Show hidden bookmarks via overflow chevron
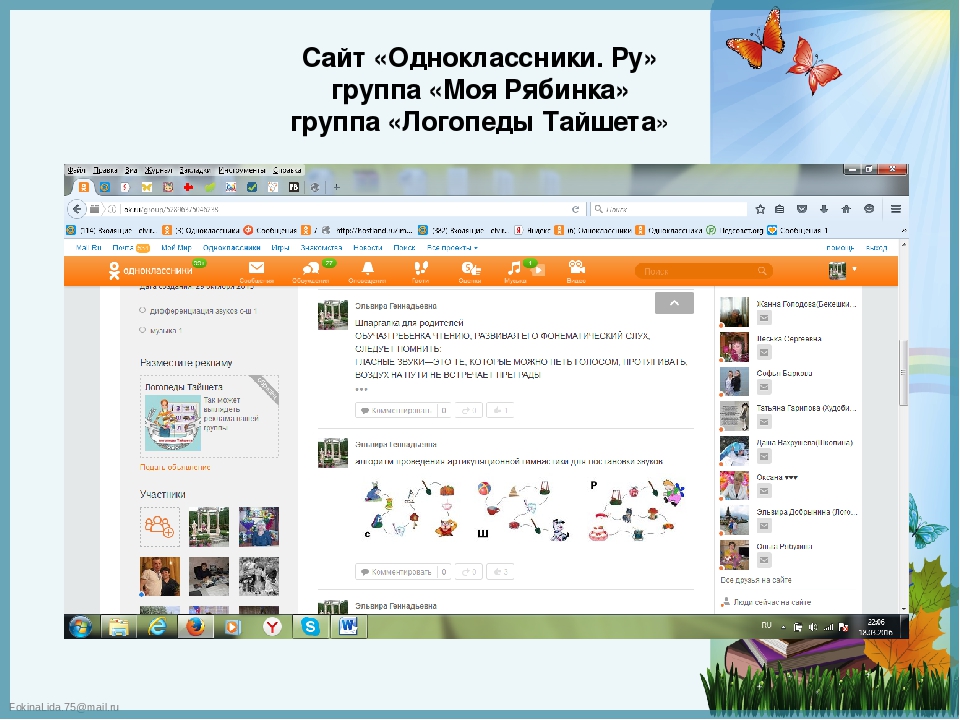Viewport: 960px width, 720px height. pyautogui.click(x=904, y=230)
